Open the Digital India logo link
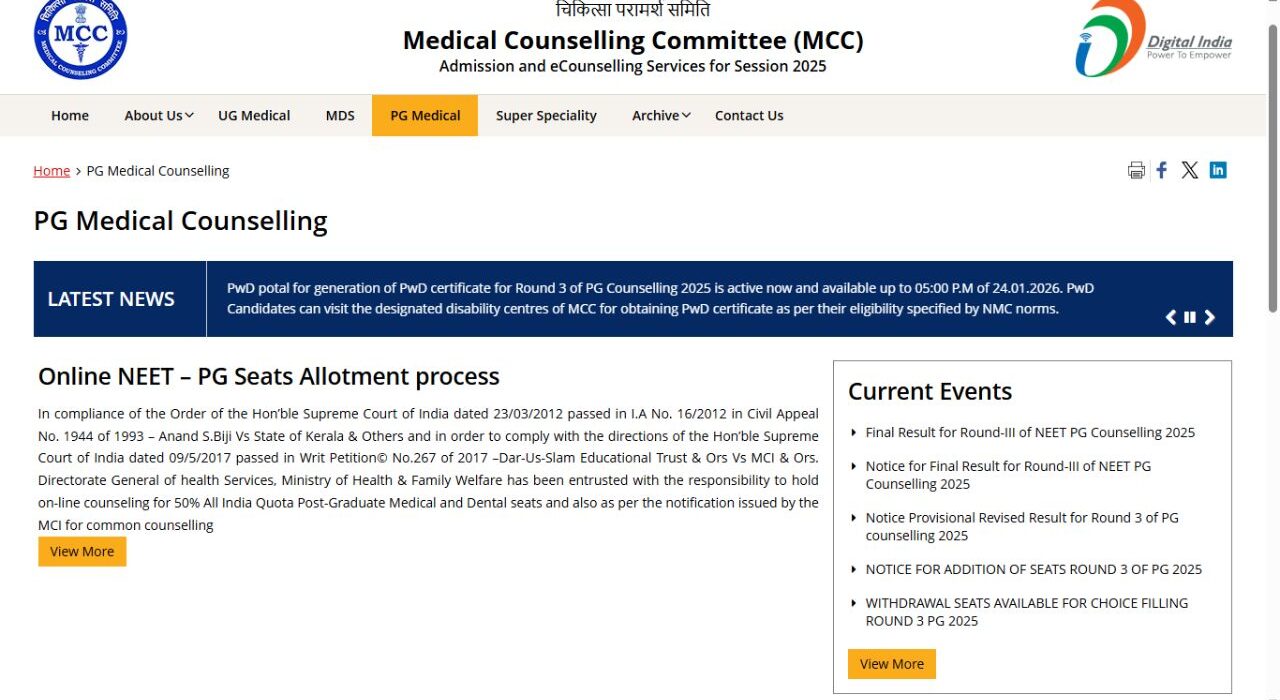The width and height of the screenshot is (1280, 700). point(1150,42)
